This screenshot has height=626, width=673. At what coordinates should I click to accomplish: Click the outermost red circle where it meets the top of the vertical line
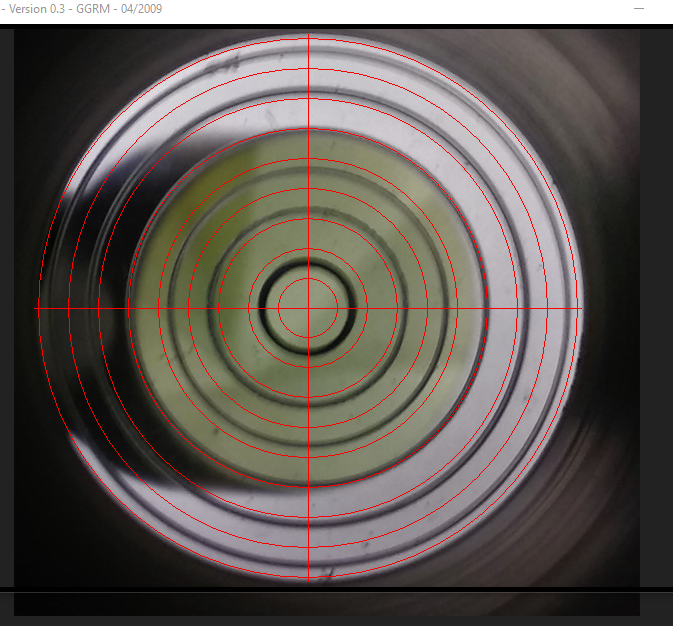308,39
